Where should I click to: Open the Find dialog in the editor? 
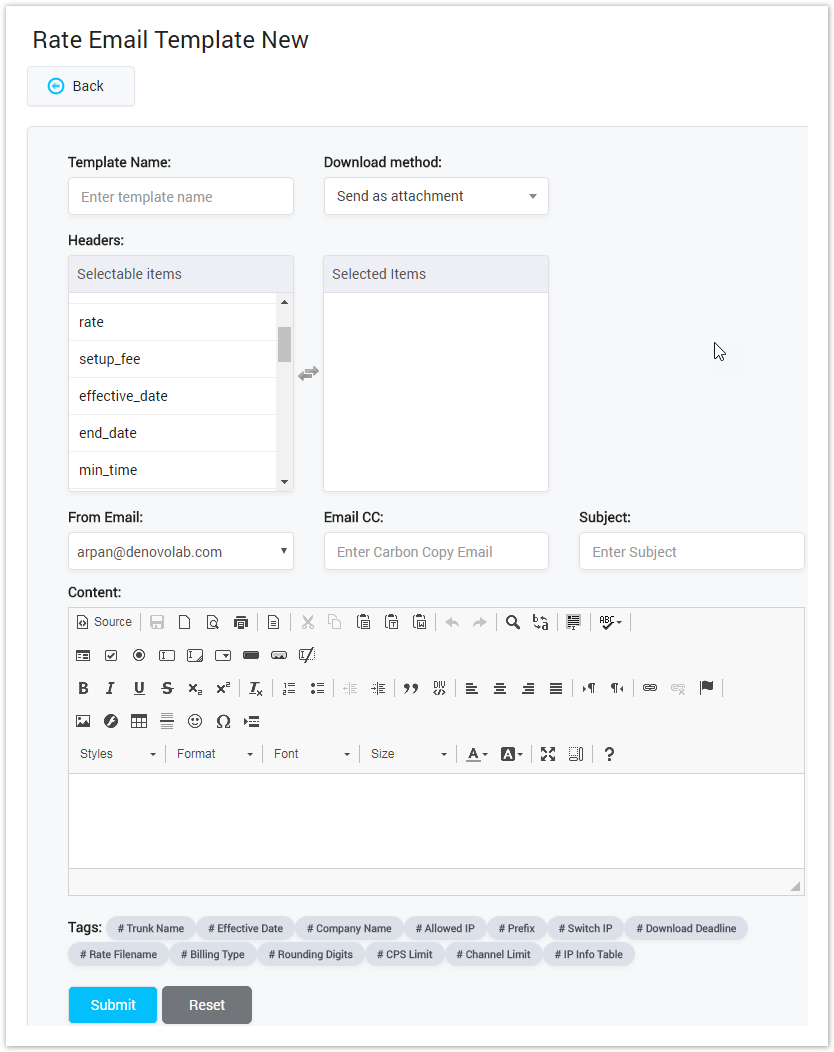pyautogui.click(x=513, y=621)
